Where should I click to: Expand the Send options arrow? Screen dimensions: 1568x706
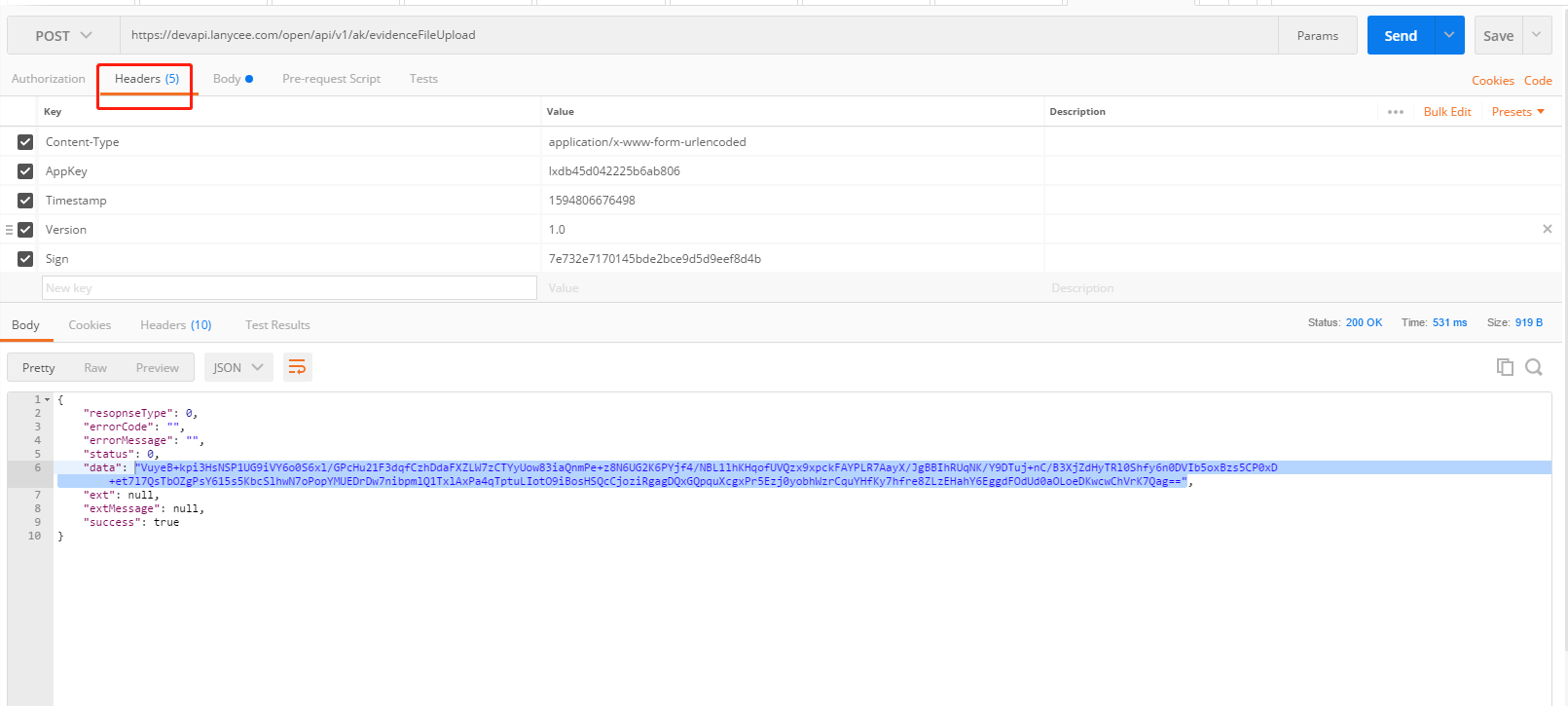(1448, 36)
